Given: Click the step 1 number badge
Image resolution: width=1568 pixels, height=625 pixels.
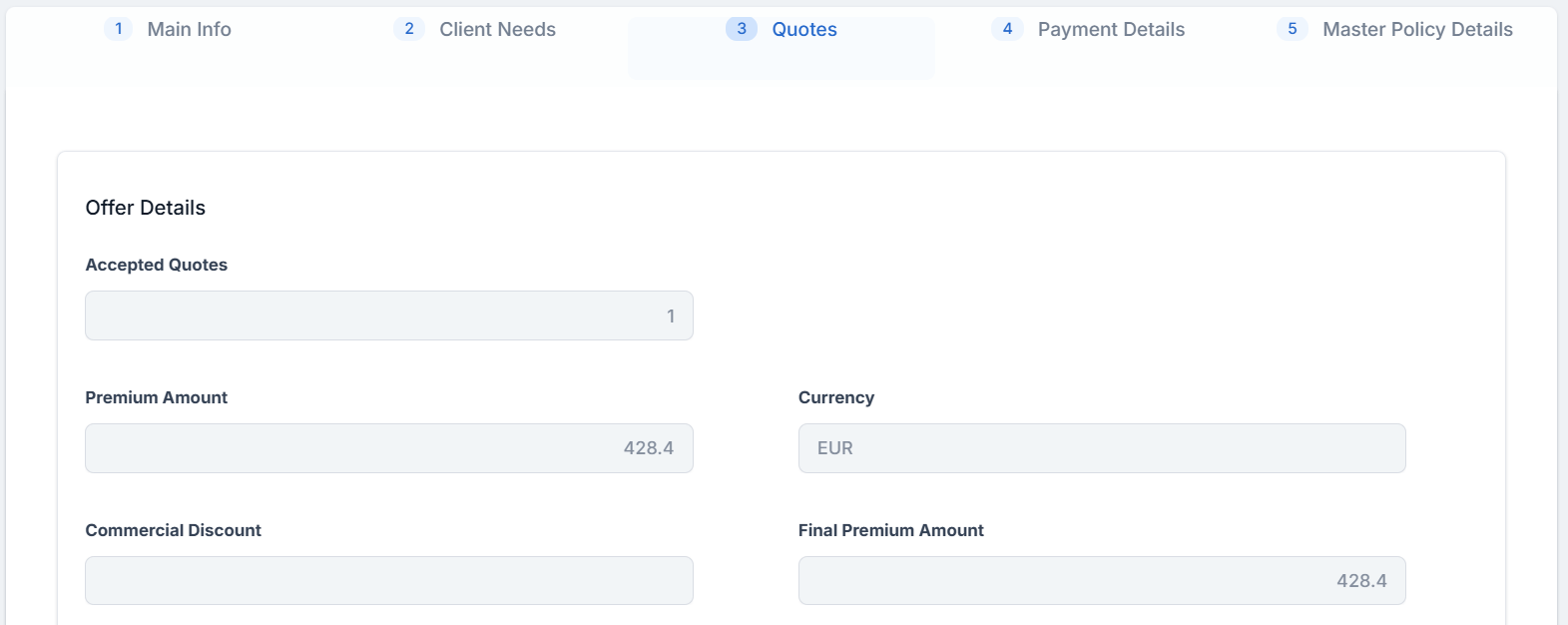Looking at the screenshot, I should point(118,29).
